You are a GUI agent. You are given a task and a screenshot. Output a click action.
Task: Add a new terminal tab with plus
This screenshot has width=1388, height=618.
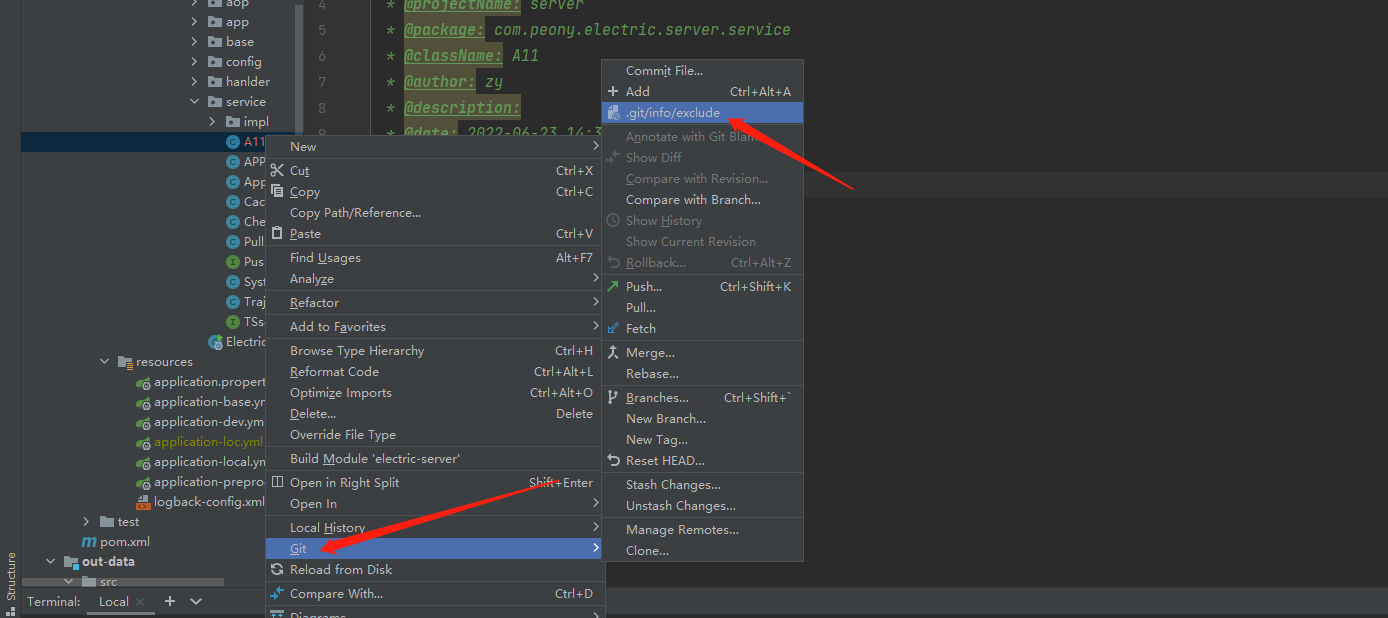pos(170,601)
